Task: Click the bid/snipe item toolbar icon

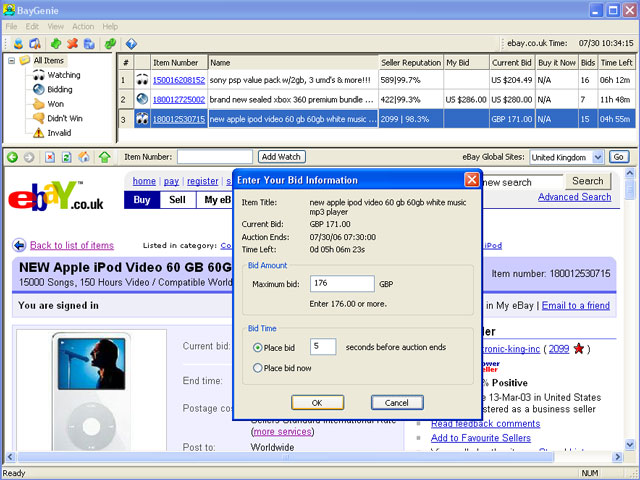Action: 35,43
